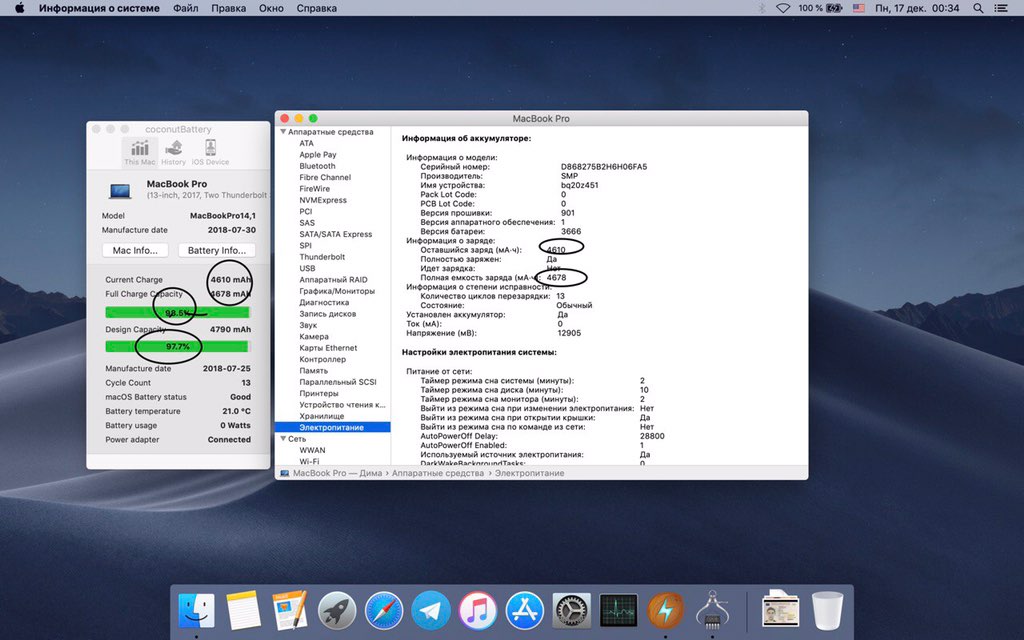Screen dimensions: 1024x640
Task: Select PCI in sidebar
Action: click(306, 212)
